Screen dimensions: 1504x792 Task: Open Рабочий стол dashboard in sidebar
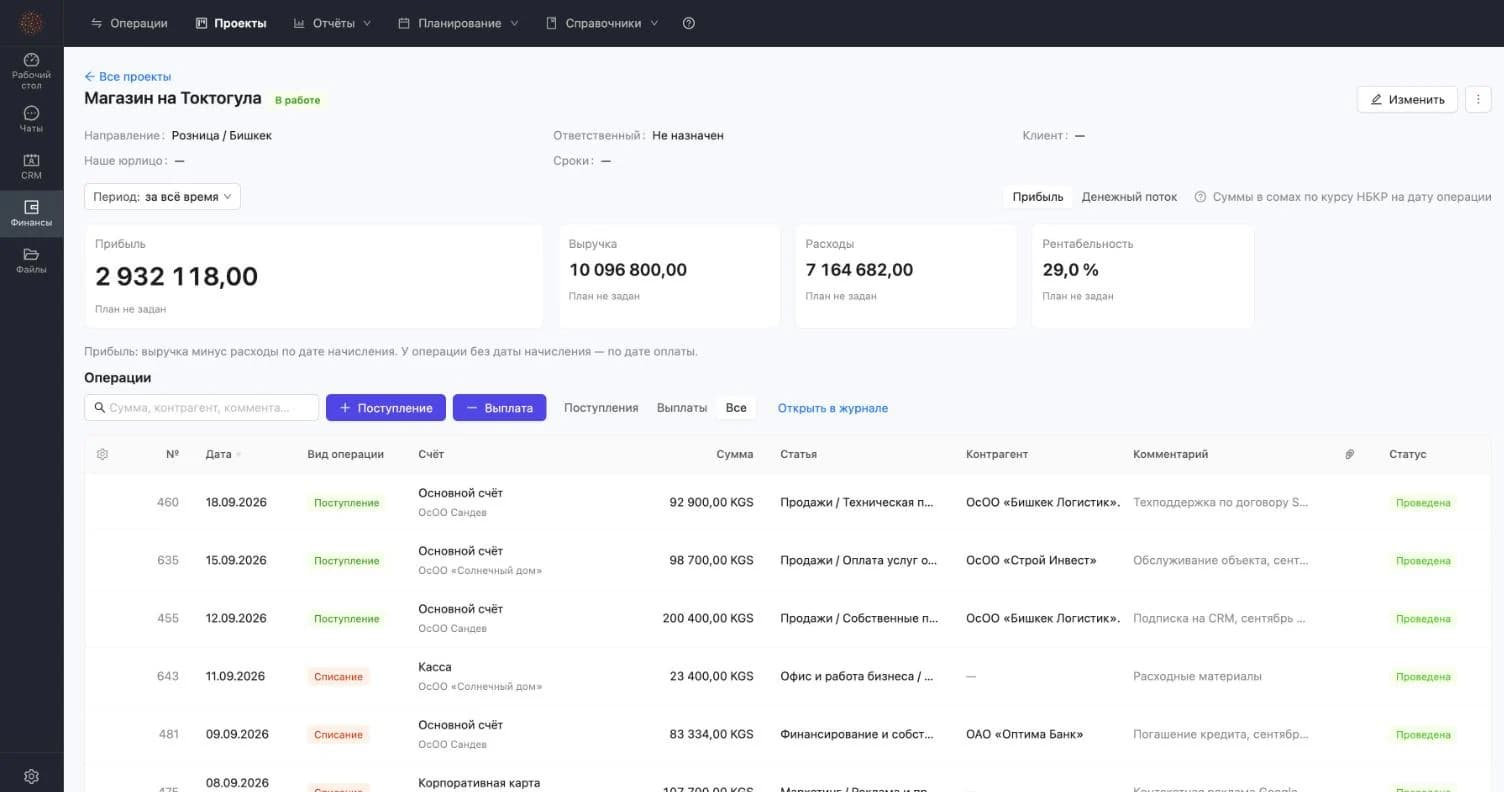[x=31, y=71]
